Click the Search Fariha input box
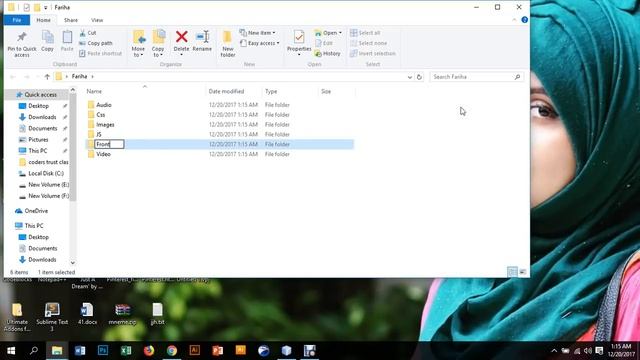 (x=476, y=77)
